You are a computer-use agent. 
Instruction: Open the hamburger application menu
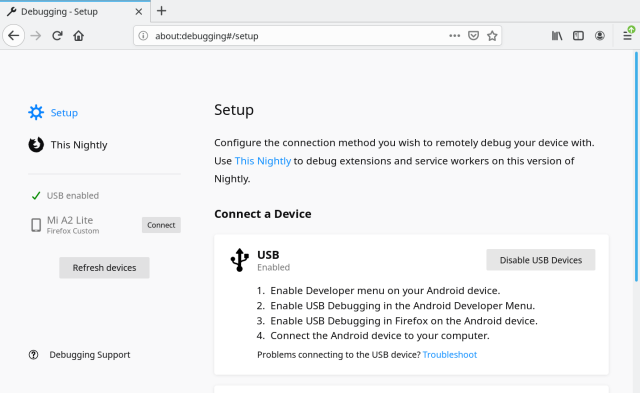tap(628, 36)
